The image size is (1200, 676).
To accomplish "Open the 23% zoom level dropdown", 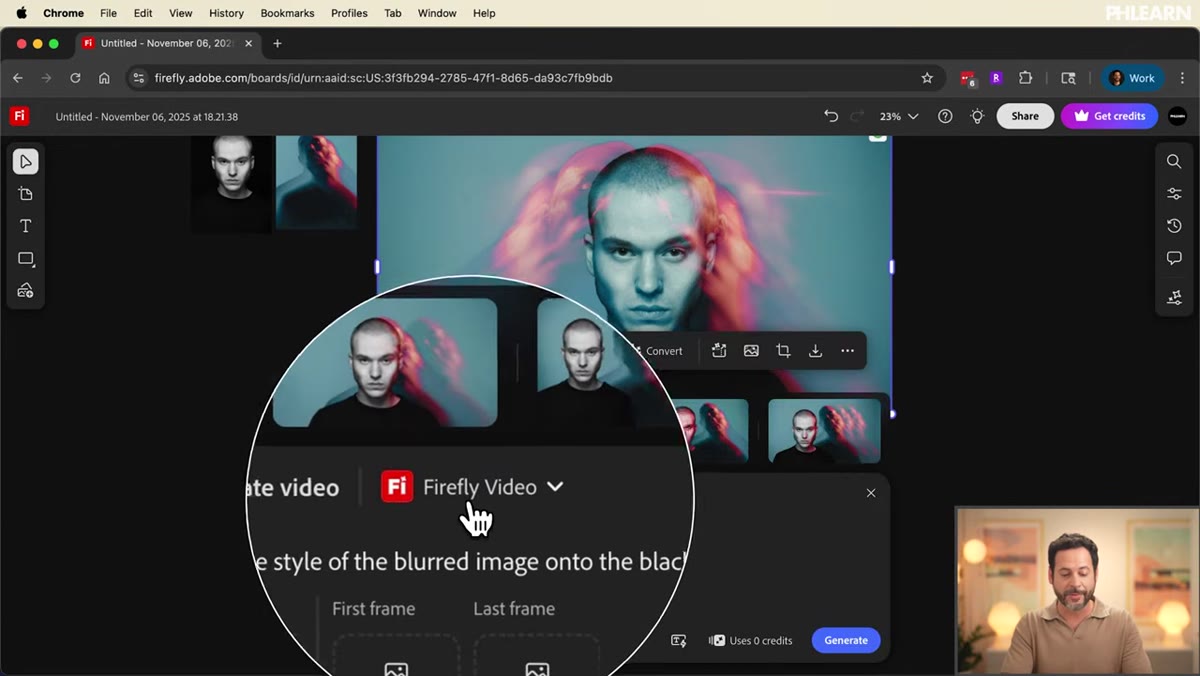I will [x=899, y=116].
